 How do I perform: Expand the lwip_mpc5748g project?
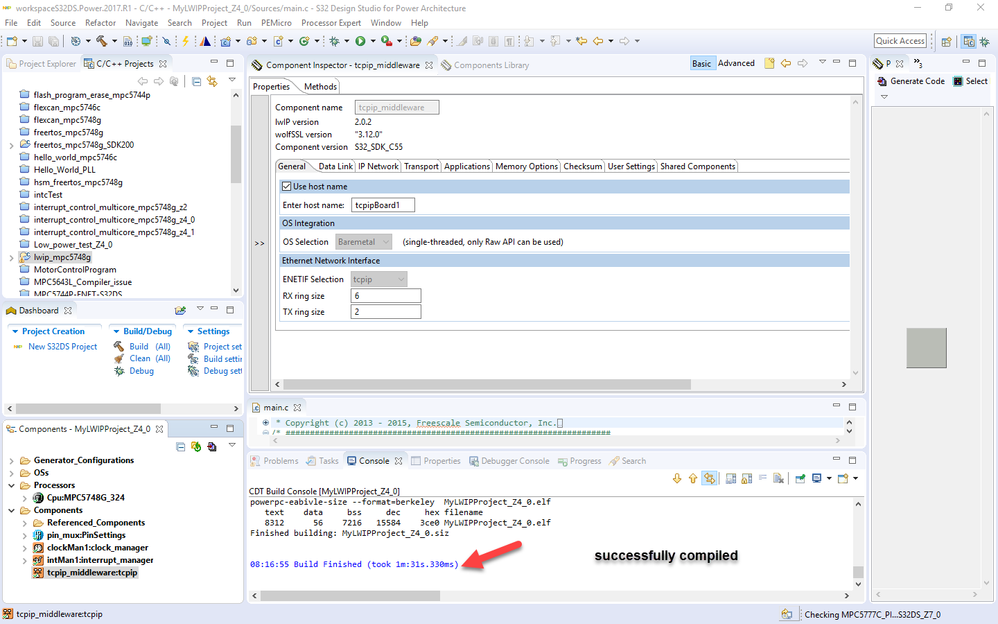(x=11, y=258)
